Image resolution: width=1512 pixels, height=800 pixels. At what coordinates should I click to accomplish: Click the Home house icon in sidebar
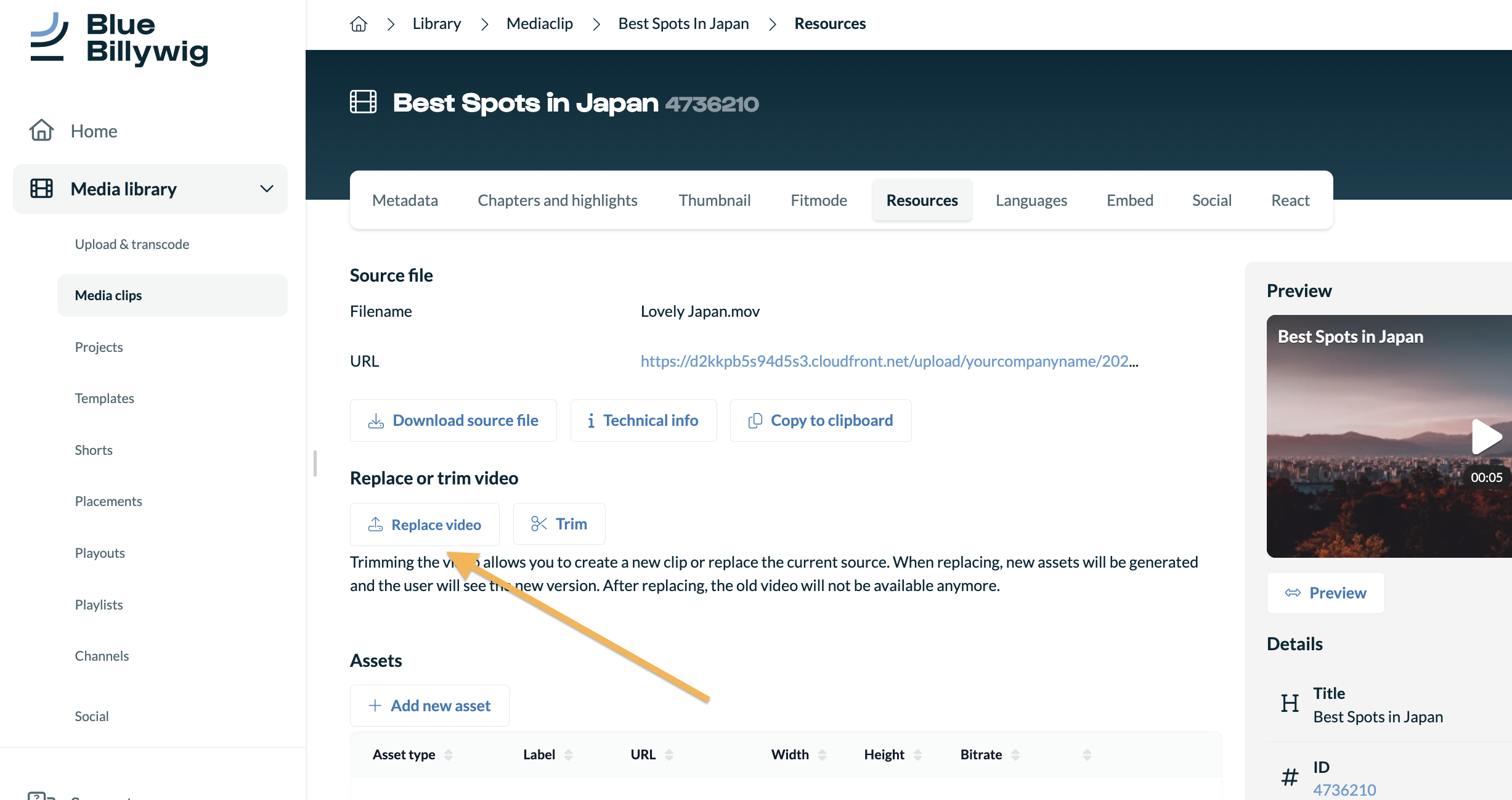(41, 131)
